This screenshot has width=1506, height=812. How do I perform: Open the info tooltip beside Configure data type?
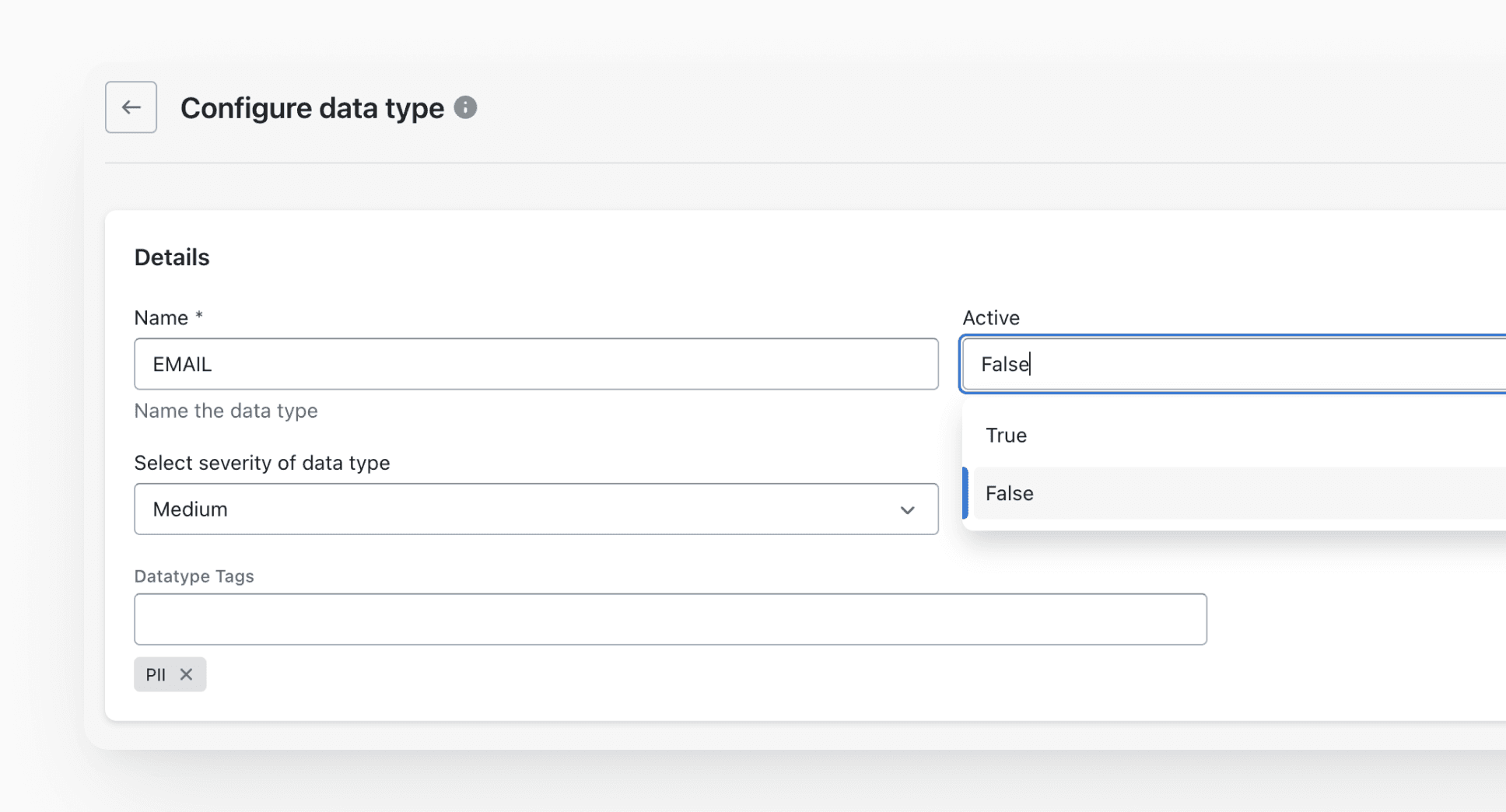click(x=465, y=107)
